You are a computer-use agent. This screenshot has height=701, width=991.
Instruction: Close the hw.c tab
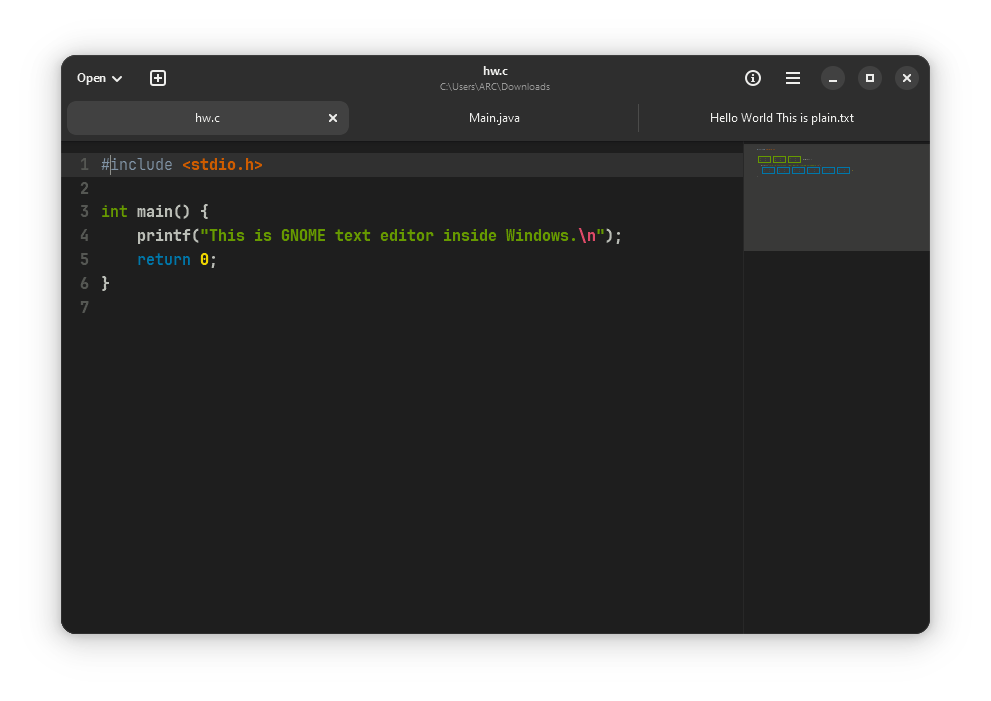coord(333,118)
